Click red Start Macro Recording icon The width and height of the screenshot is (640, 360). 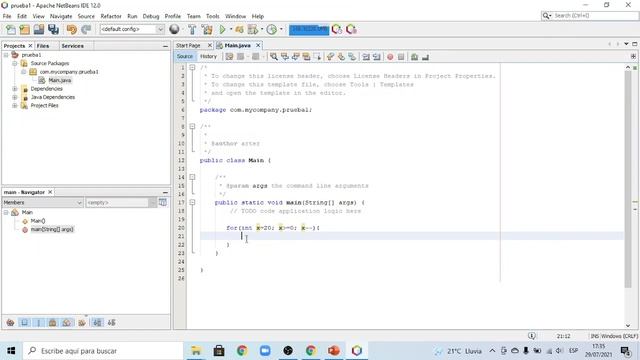point(390,57)
